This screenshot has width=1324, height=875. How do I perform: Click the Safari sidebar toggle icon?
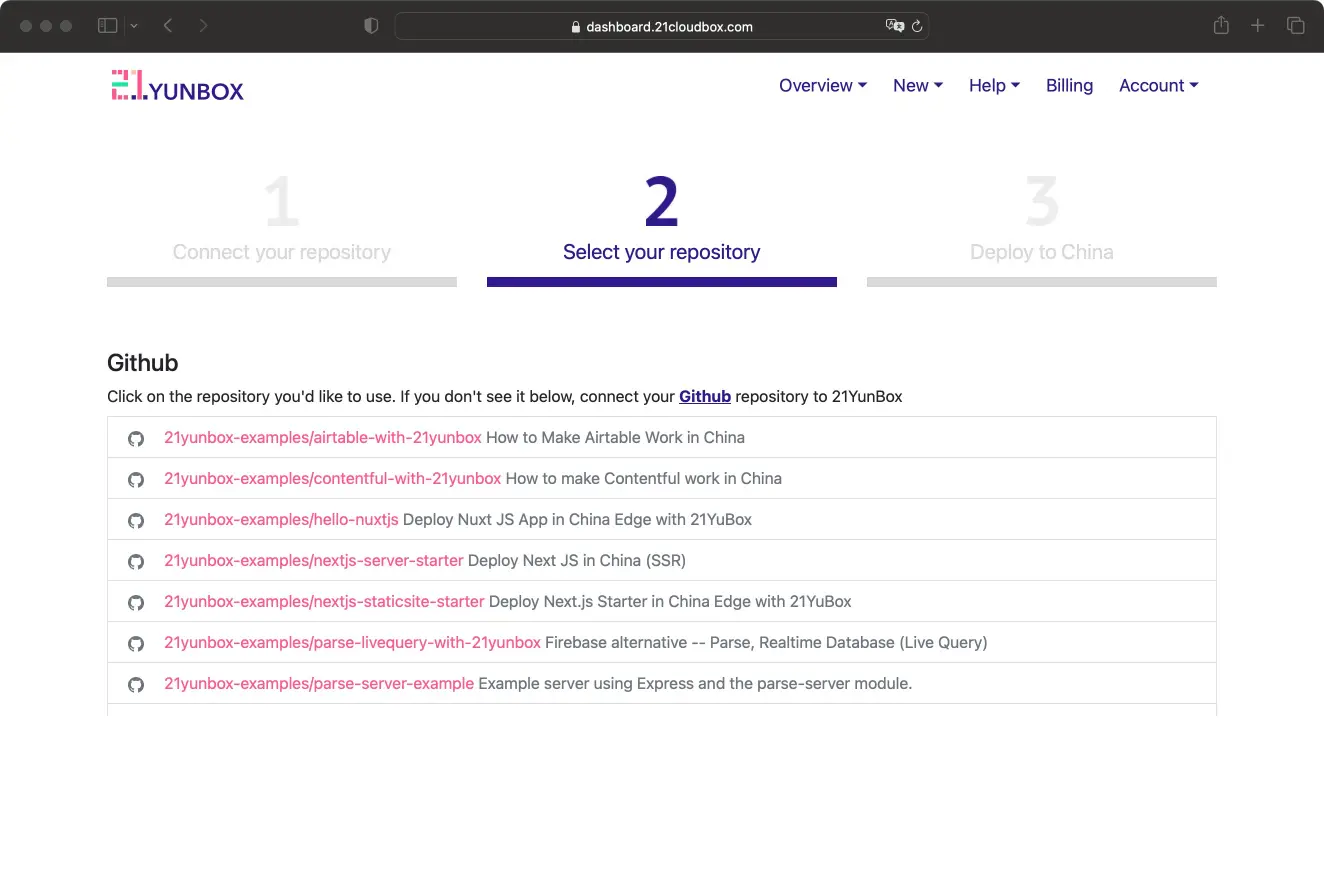coord(108,26)
